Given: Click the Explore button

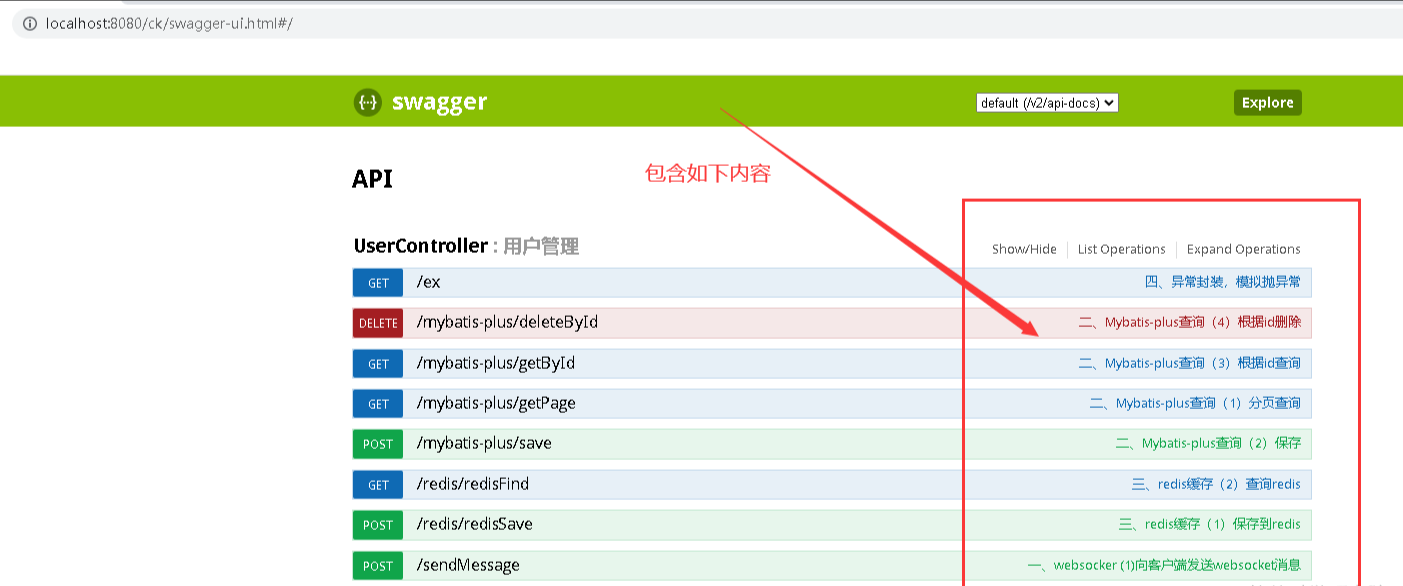Looking at the screenshot, I should click(x=1267, y=103).
